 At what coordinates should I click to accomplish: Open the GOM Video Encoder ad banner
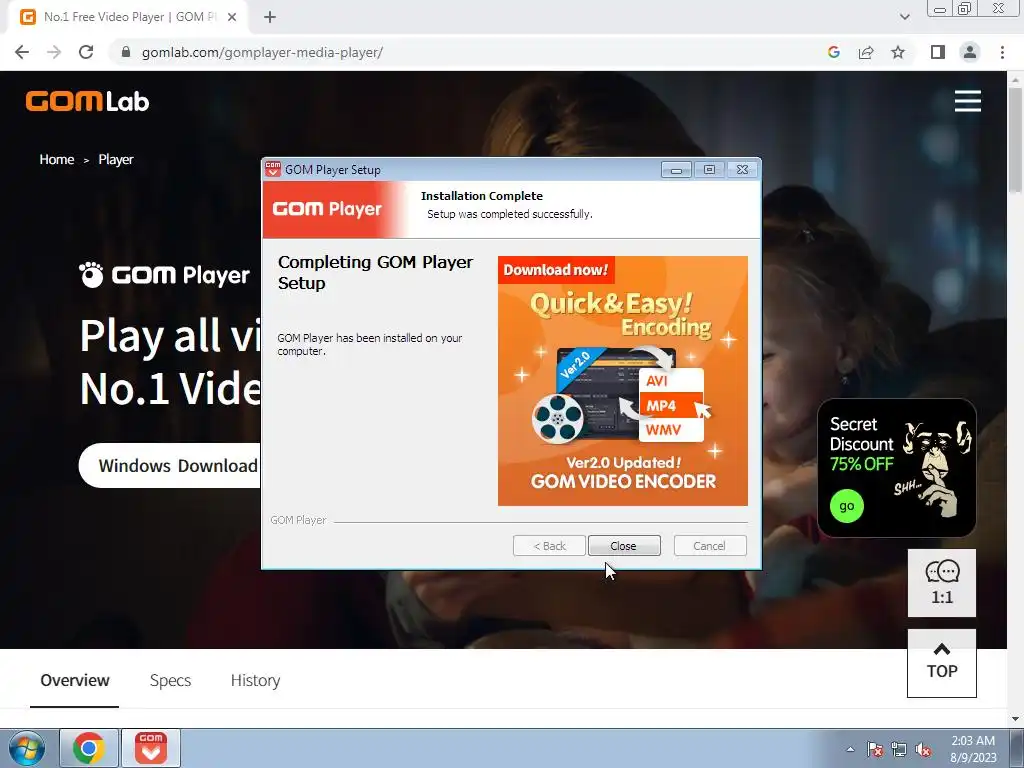coord(622,381)
